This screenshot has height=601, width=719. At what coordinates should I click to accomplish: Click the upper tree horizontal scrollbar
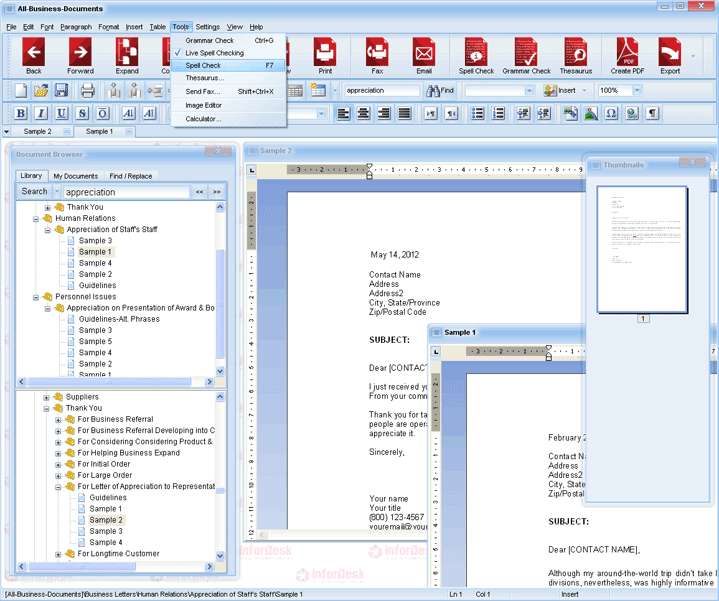click(109, 381)
